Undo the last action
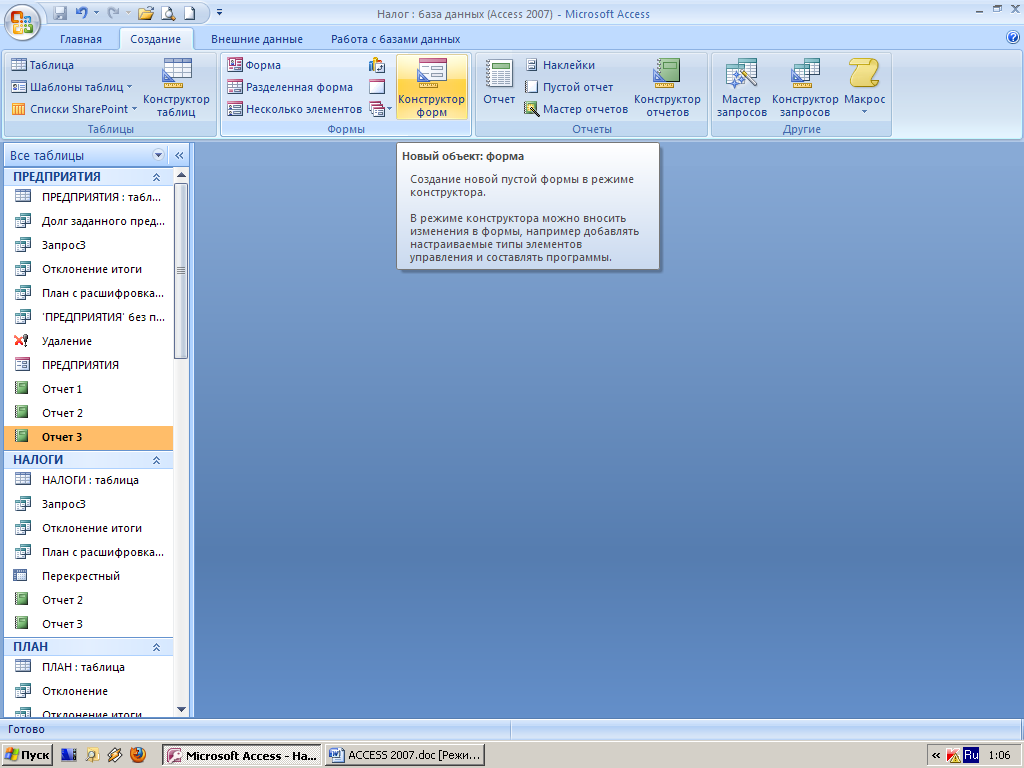 [81, 12]
